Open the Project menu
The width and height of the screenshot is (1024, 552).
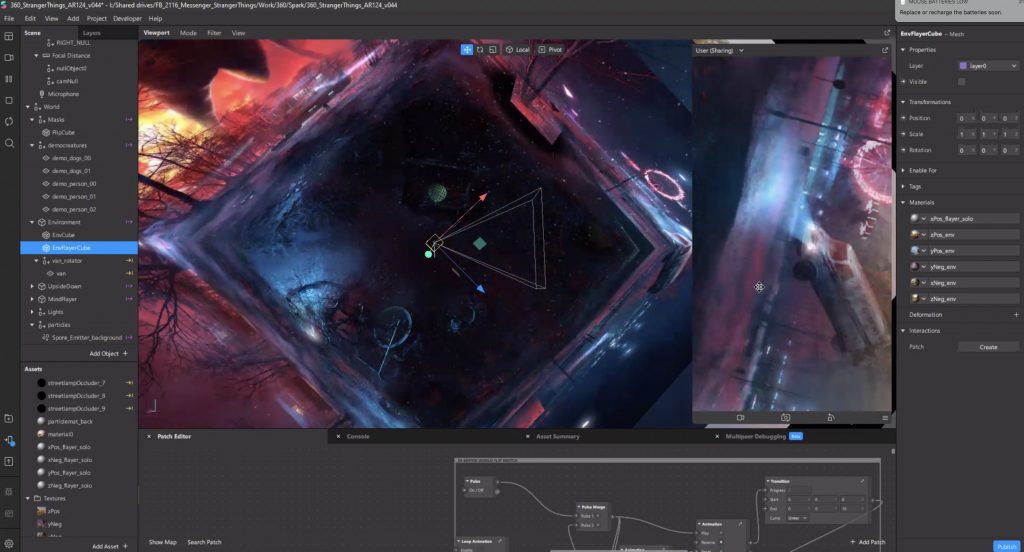pyautogui.click(x=97, y=18)
